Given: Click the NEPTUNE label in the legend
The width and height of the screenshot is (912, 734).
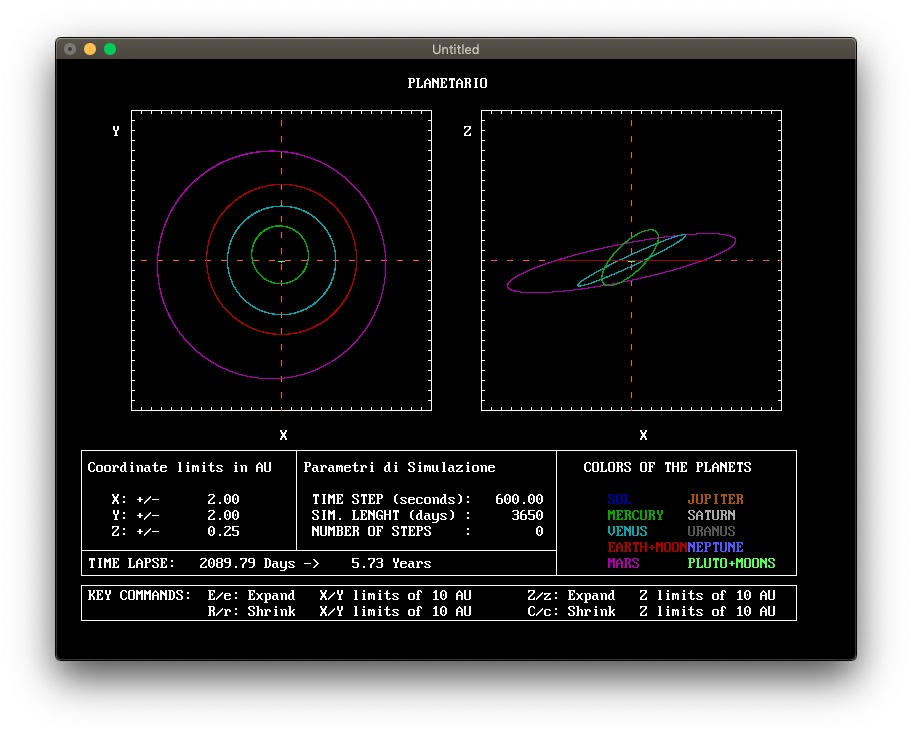Looking at the screenshot, I should tap(715, 547).
